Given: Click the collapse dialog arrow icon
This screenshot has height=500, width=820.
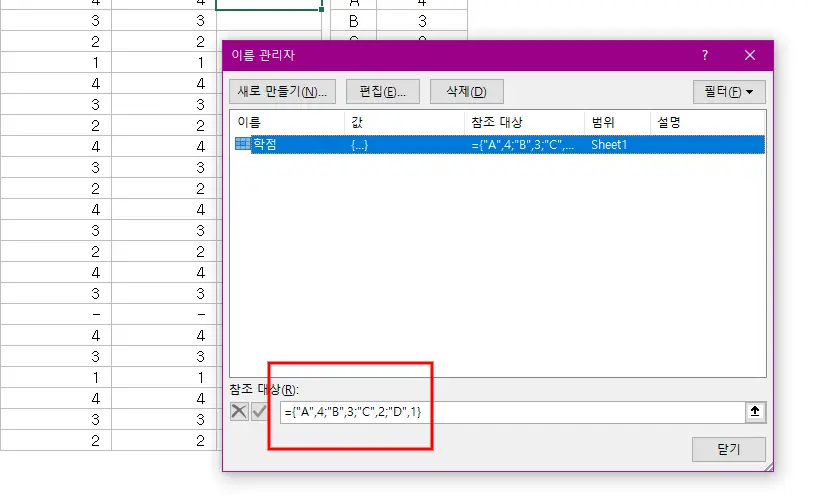Looking at the screenshot, I should (755, 412).
